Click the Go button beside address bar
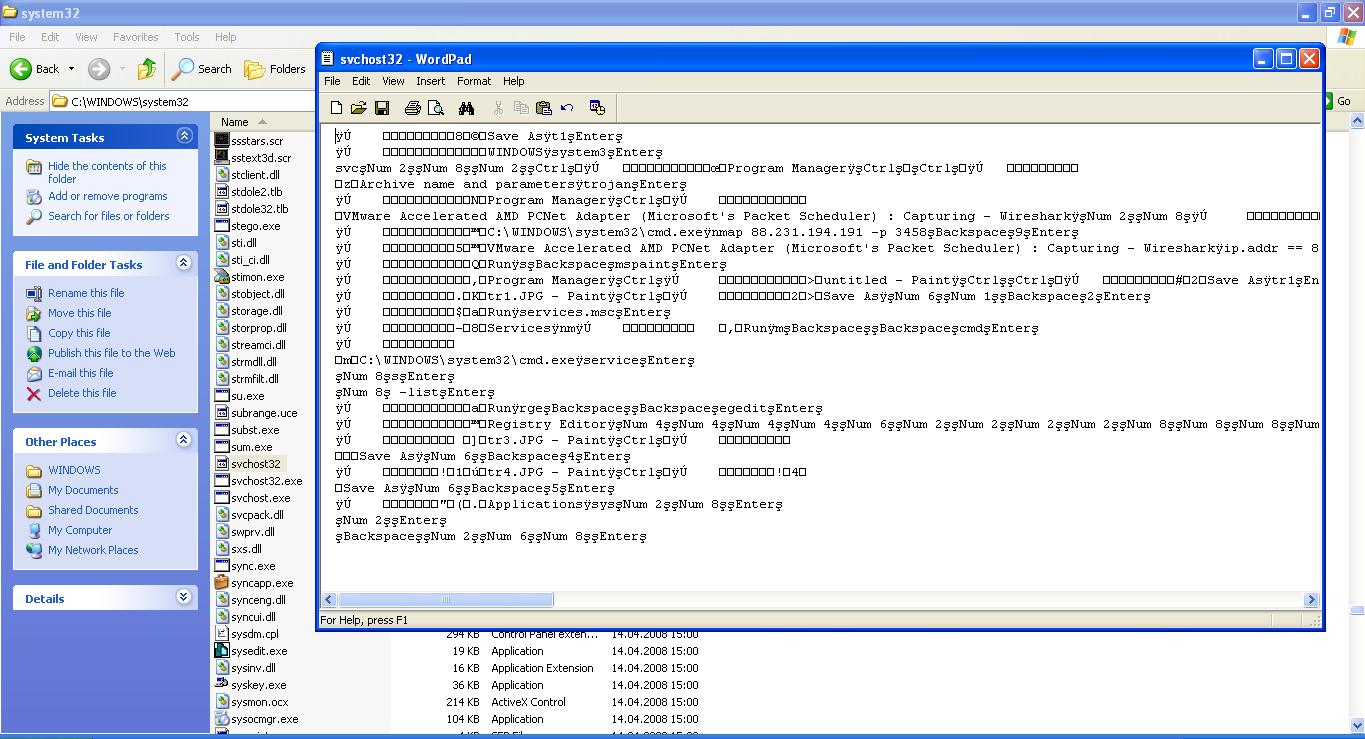Viewport: 1365px width, 739px height. click(x=1337, y=101)
